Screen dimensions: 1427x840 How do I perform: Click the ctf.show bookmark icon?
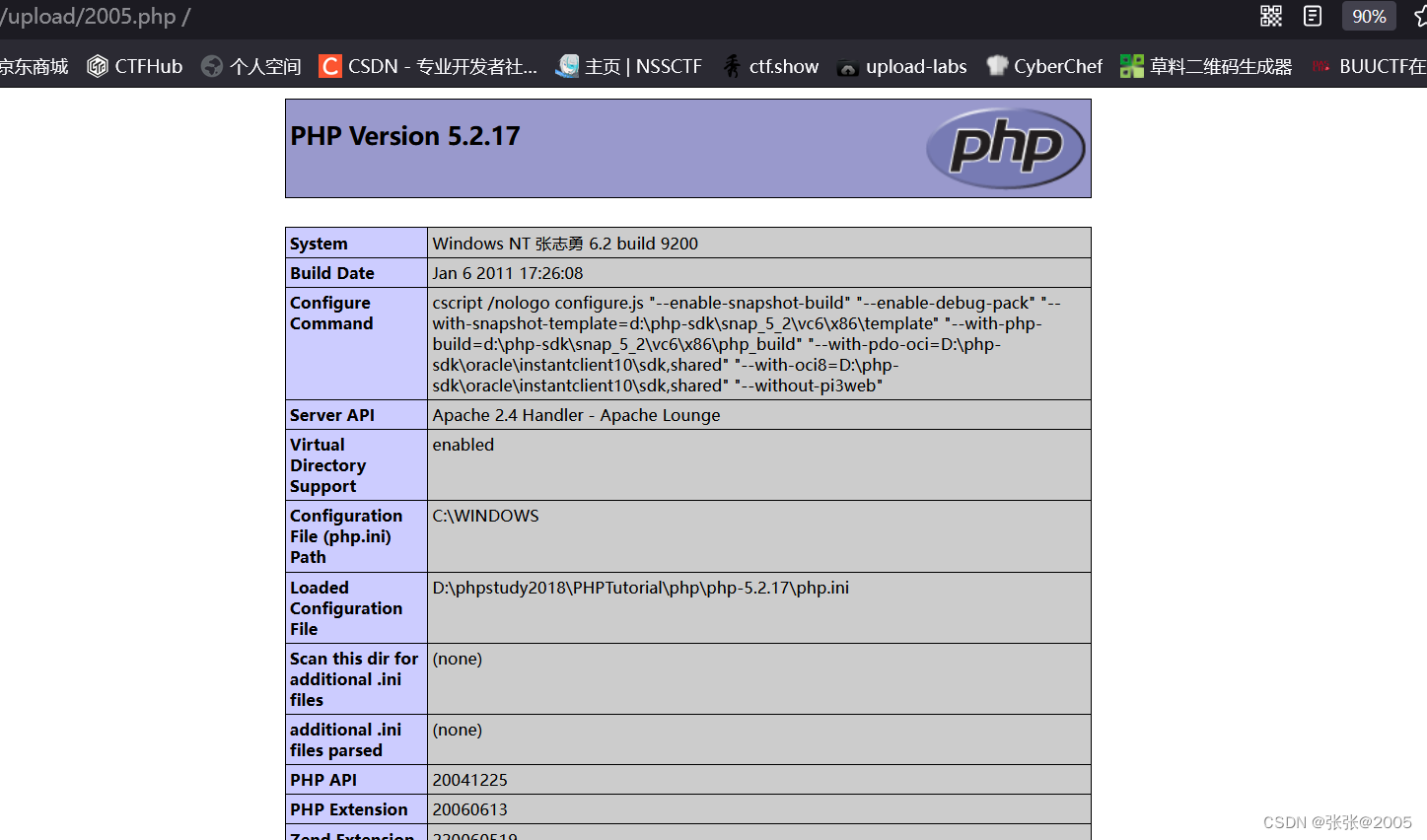point(732,66)
